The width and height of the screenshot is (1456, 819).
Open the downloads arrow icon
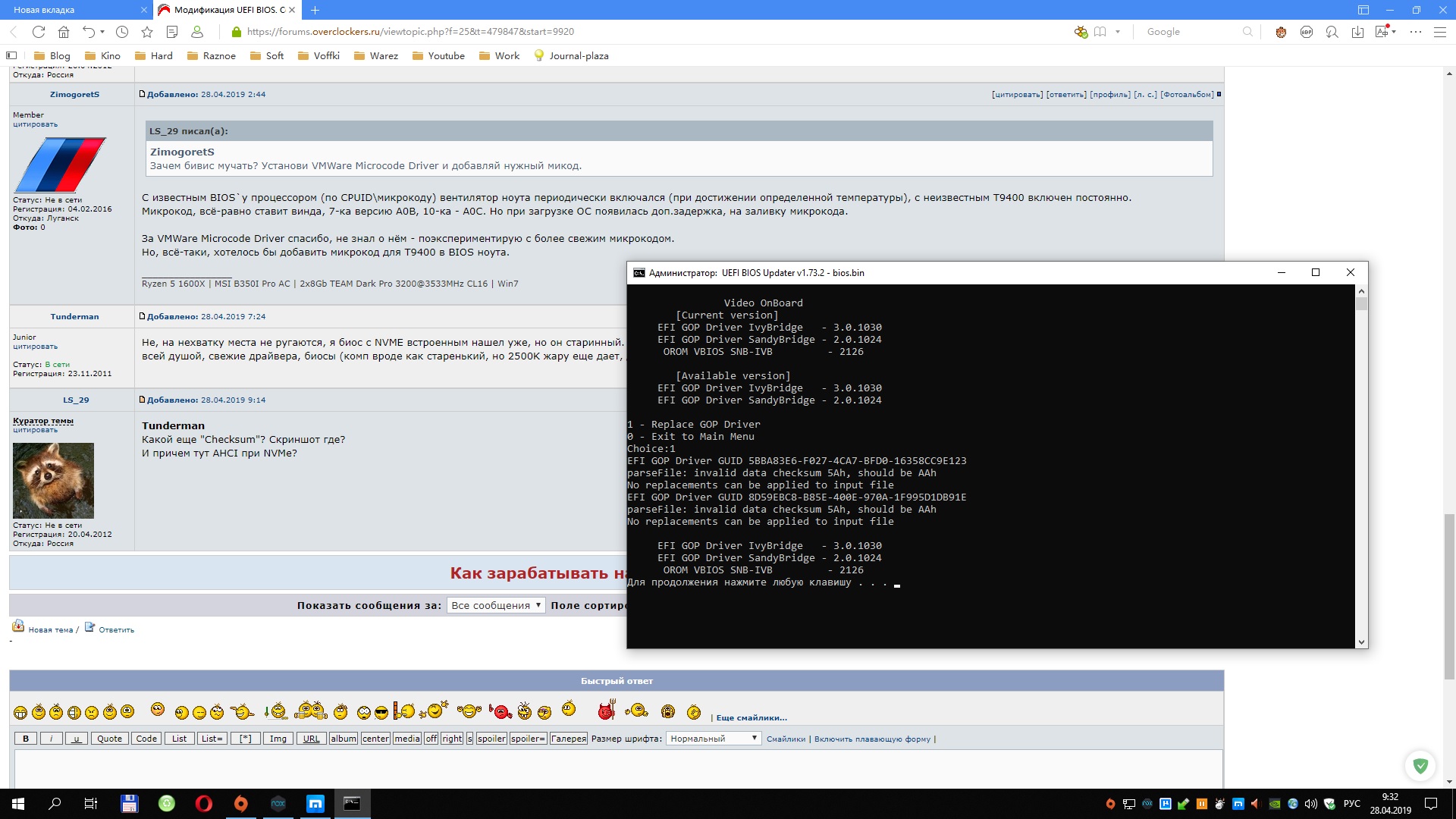[x=1357, y=32]
